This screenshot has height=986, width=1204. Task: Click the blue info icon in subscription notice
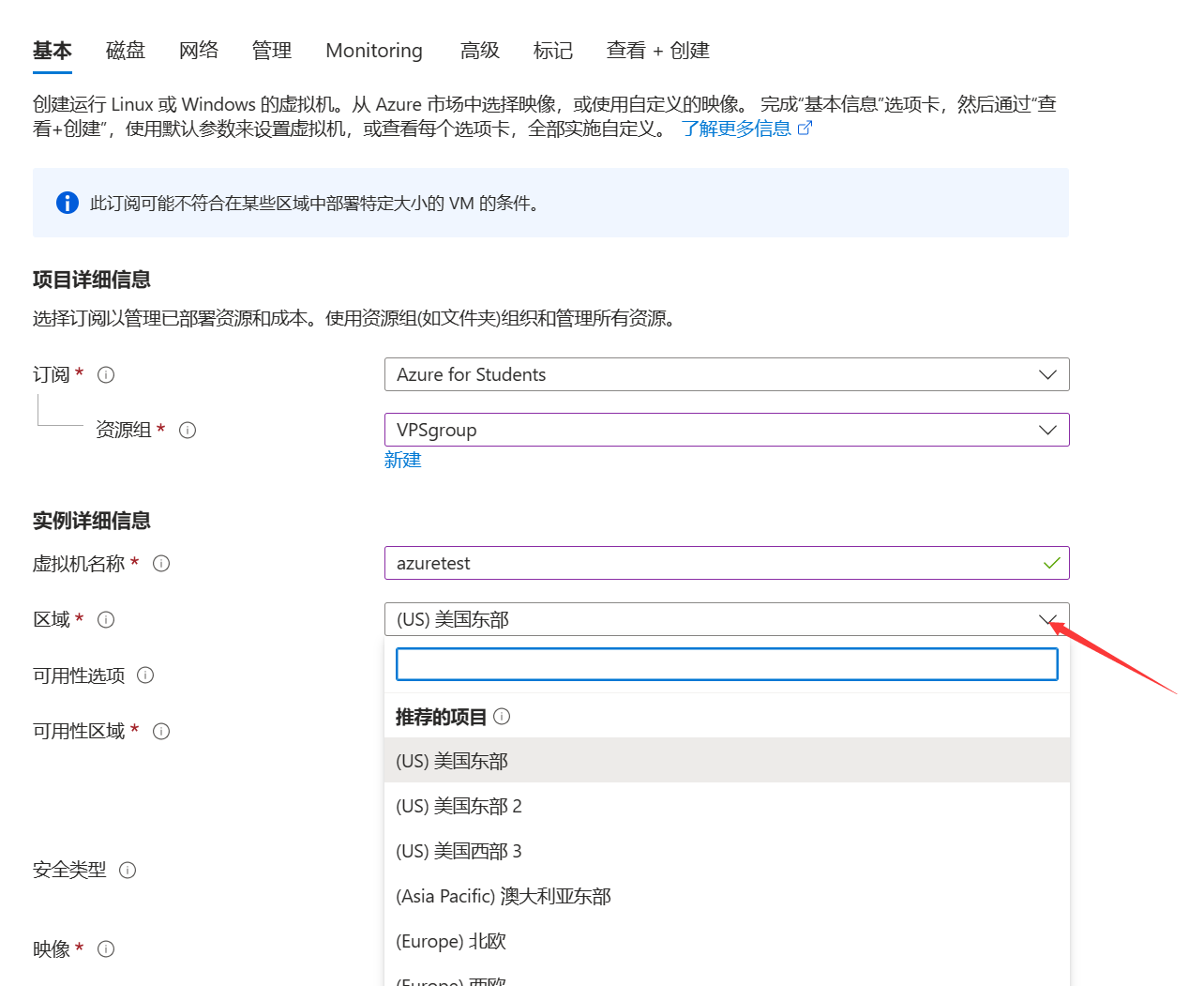coord(68,203)
